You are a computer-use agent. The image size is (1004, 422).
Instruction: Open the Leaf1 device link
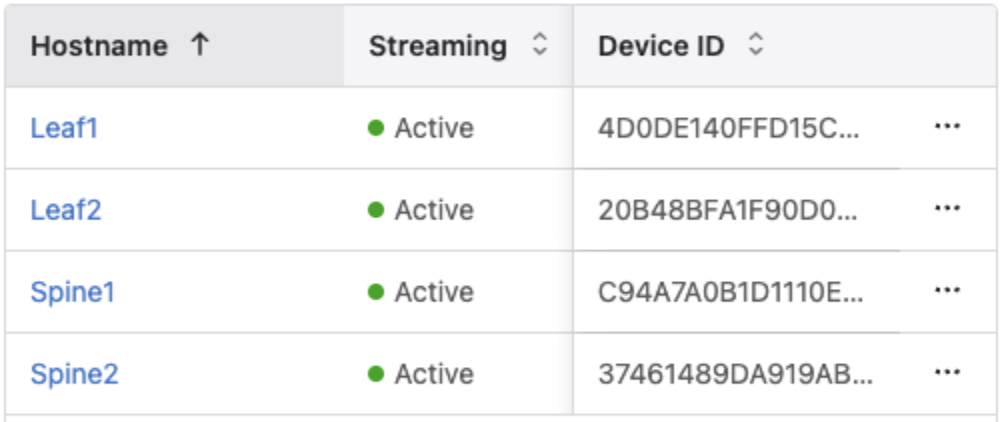pyautogui.click(x=64, y=128)
